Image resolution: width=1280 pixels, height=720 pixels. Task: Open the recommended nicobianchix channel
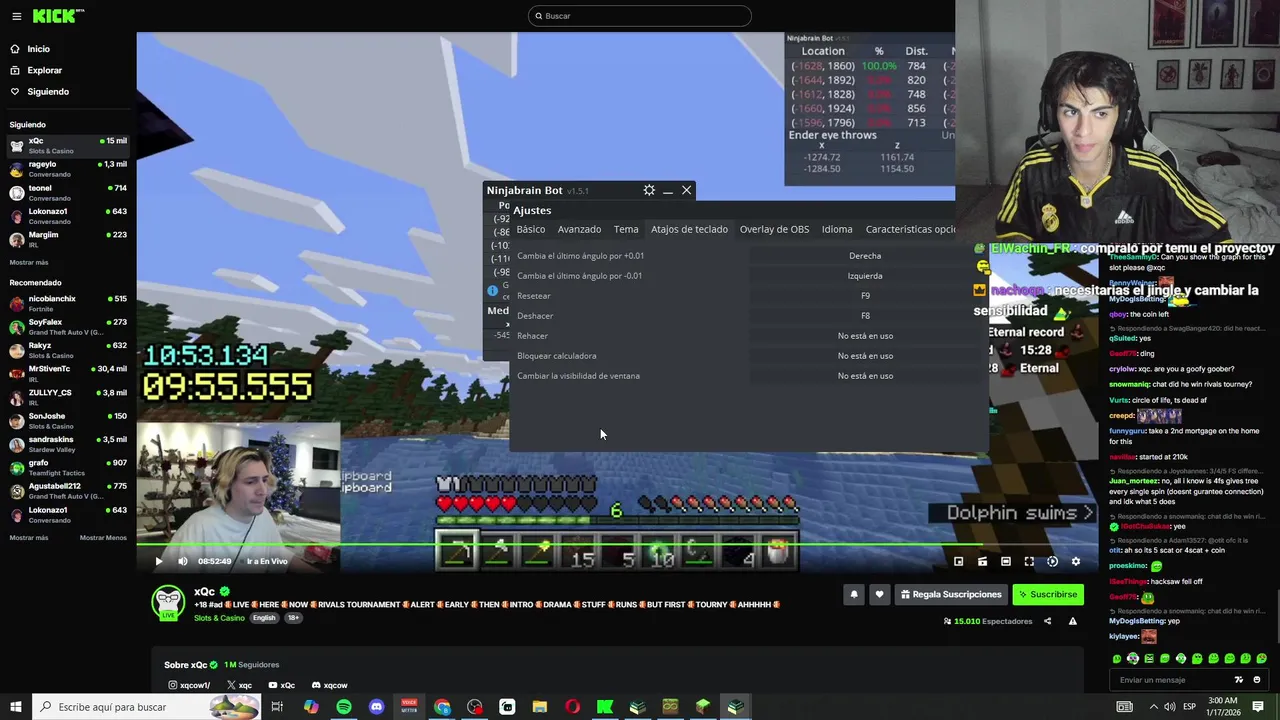click(68, 303)
